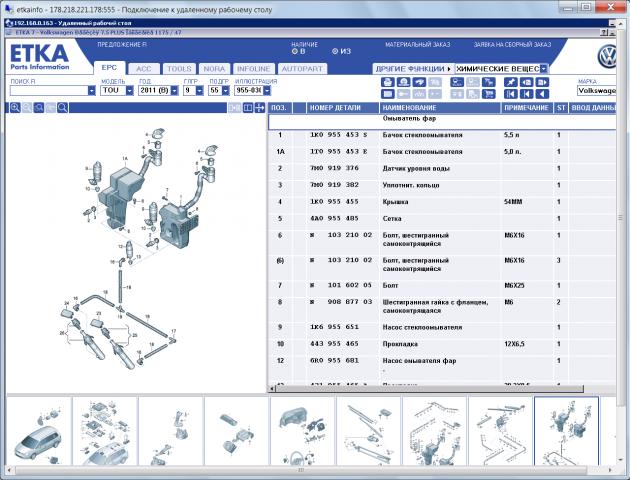Click the cart-with-arrow icon above shopping cart

point(489,82)
